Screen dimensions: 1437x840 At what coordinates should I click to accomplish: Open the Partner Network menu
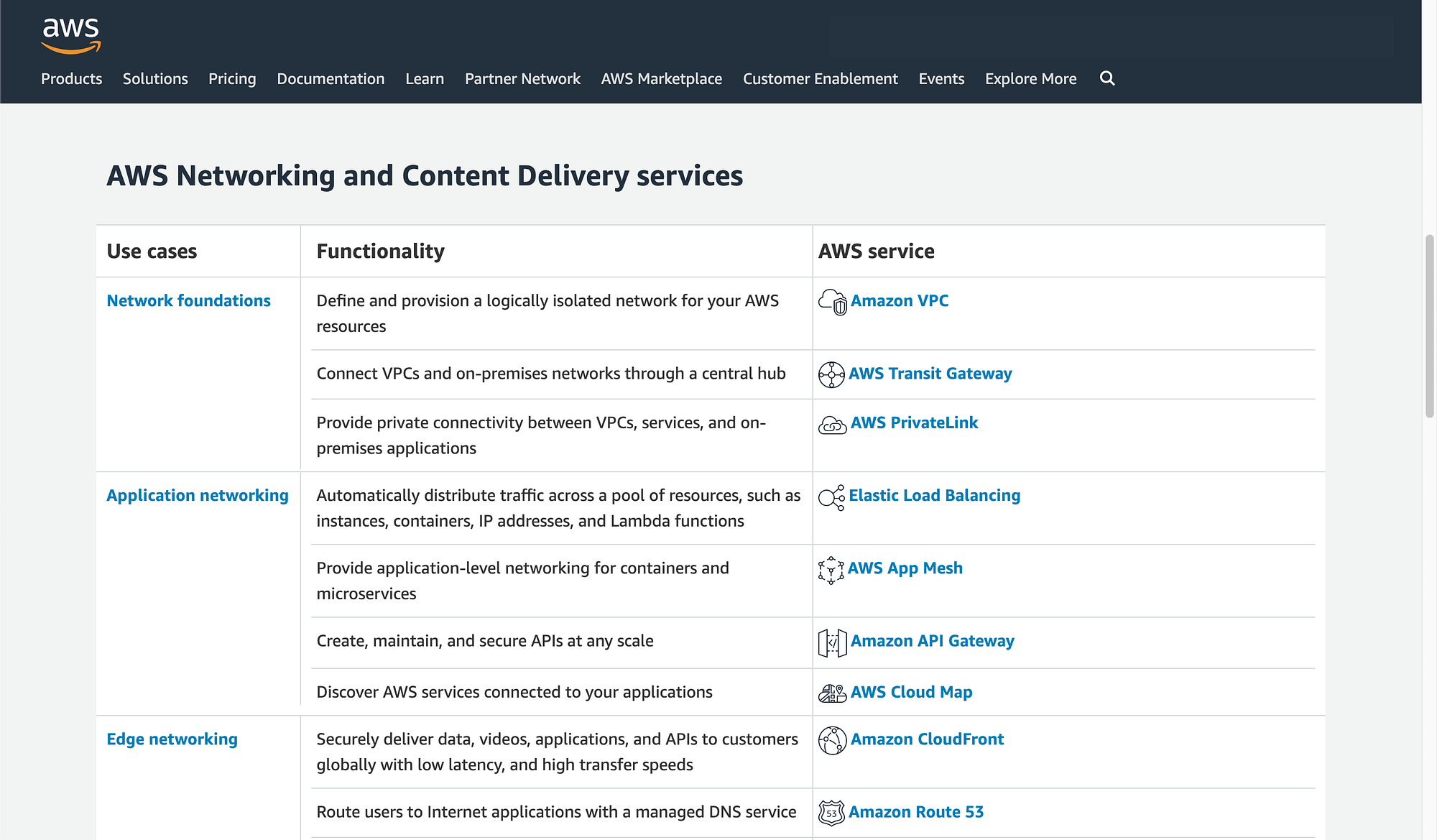click(x=522, y=78)
